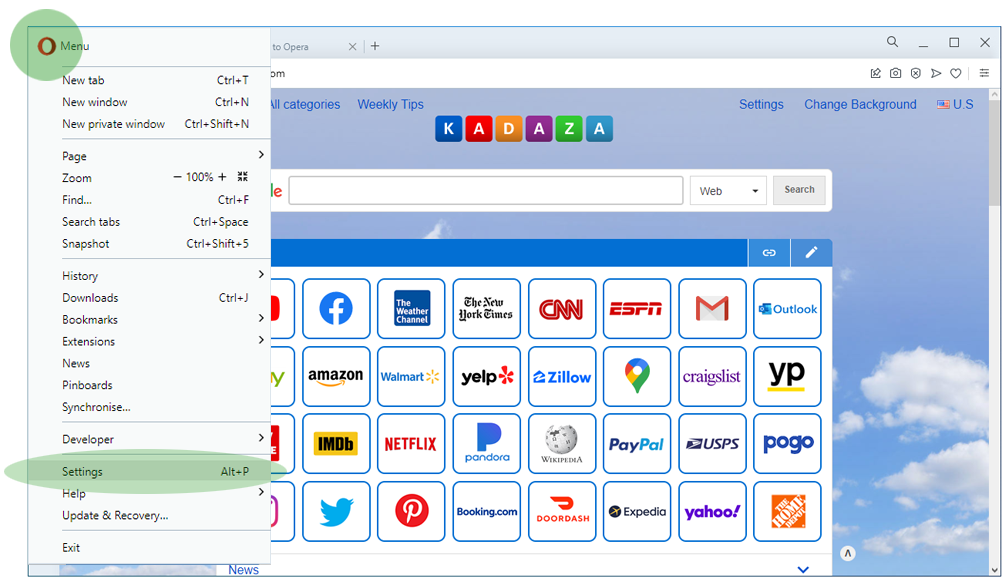1003x577 pixels.
Task: Click the Search button
Action: 799,190
